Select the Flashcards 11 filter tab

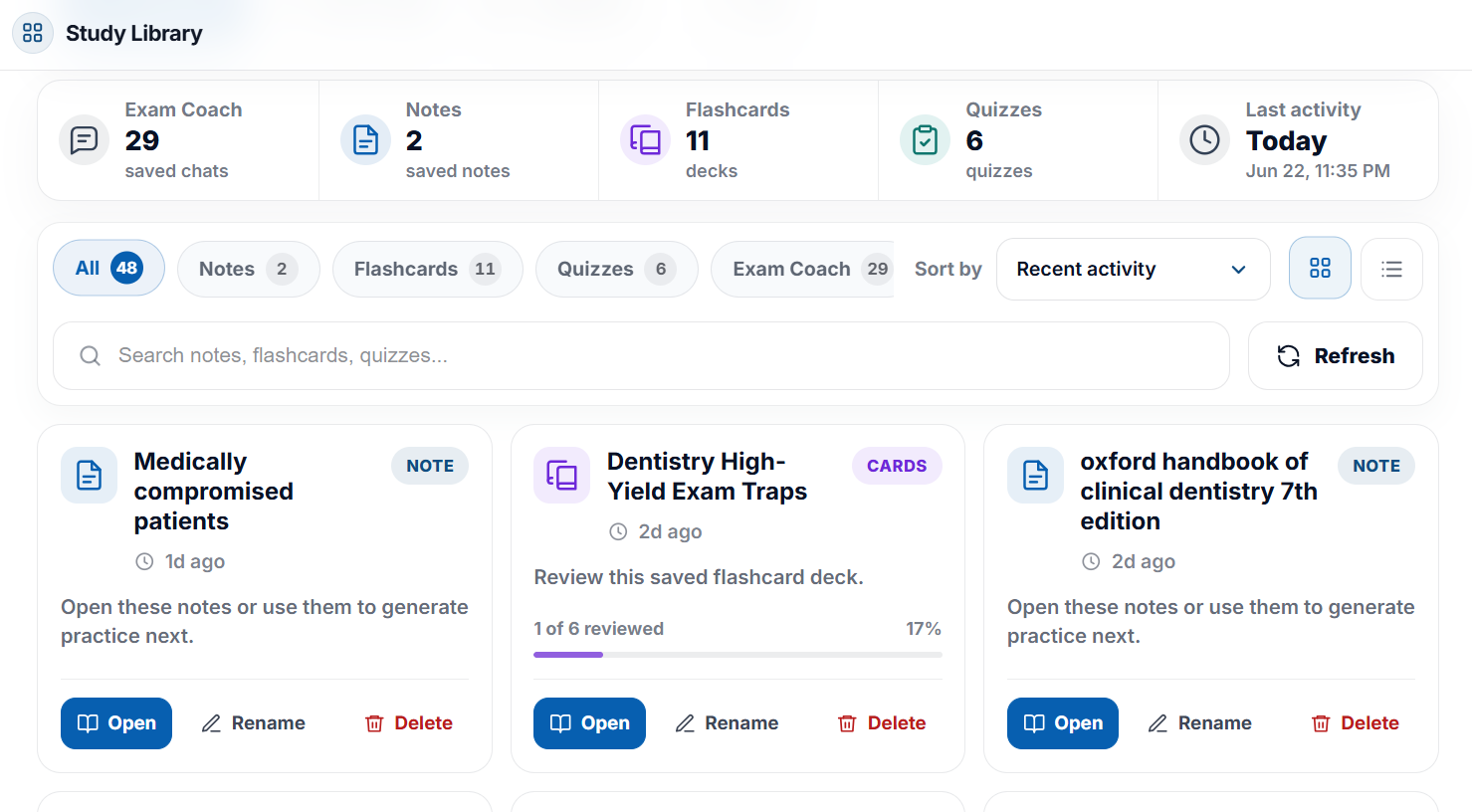(427, 269)
